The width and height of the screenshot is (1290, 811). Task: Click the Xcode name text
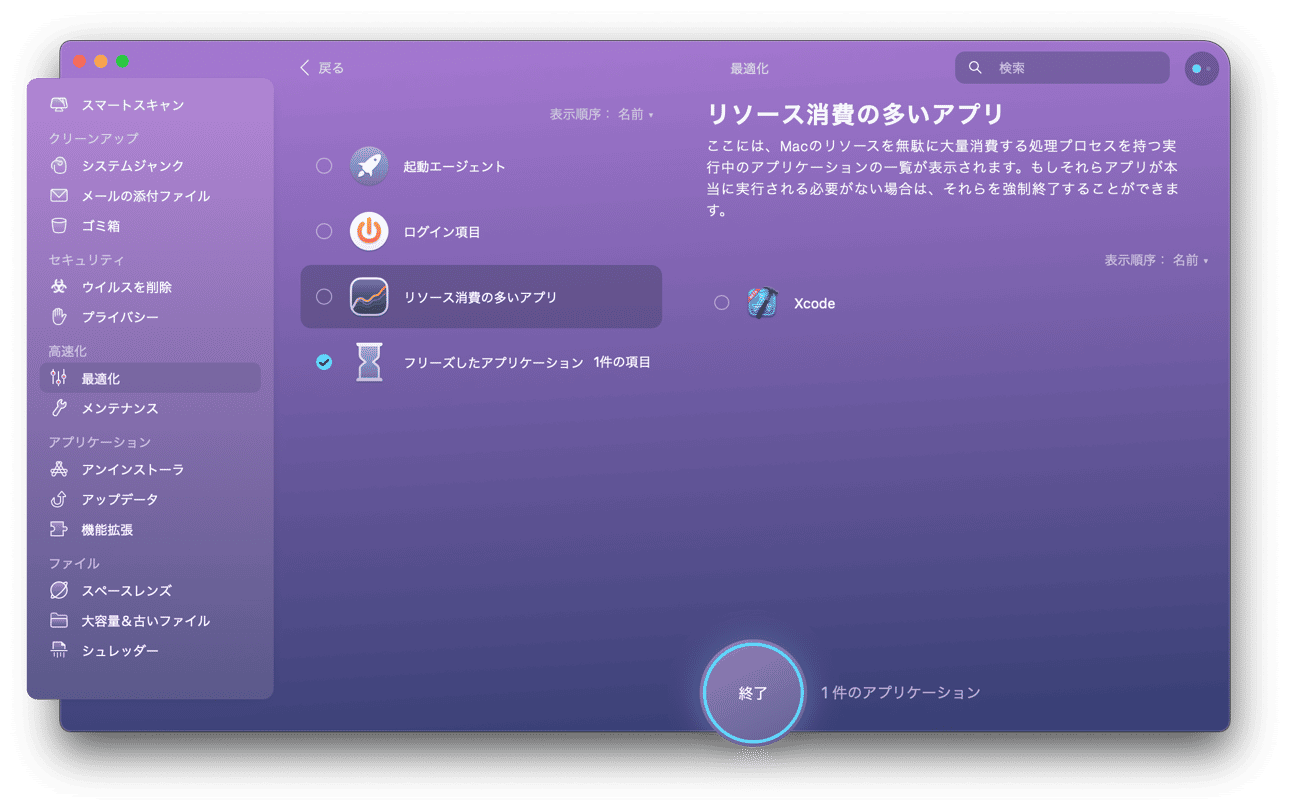(x=814, y=303)
